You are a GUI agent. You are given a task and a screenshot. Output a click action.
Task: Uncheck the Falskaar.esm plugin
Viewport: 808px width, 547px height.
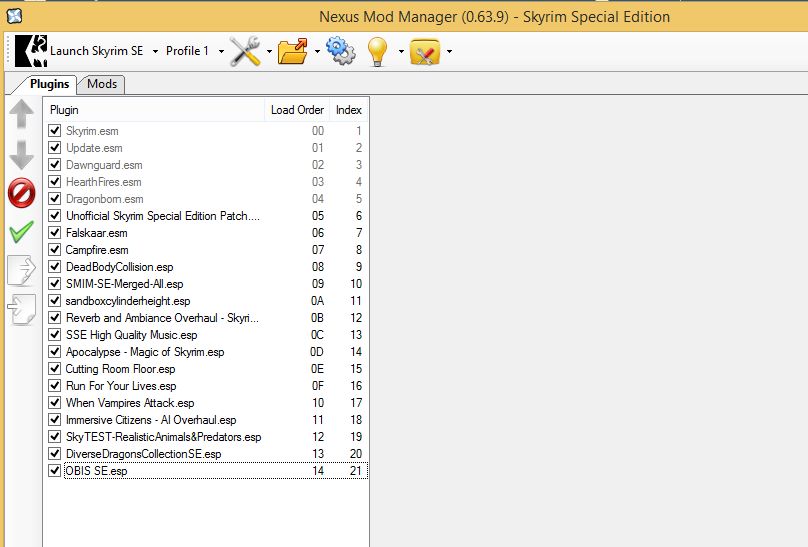tap(55, 233)
